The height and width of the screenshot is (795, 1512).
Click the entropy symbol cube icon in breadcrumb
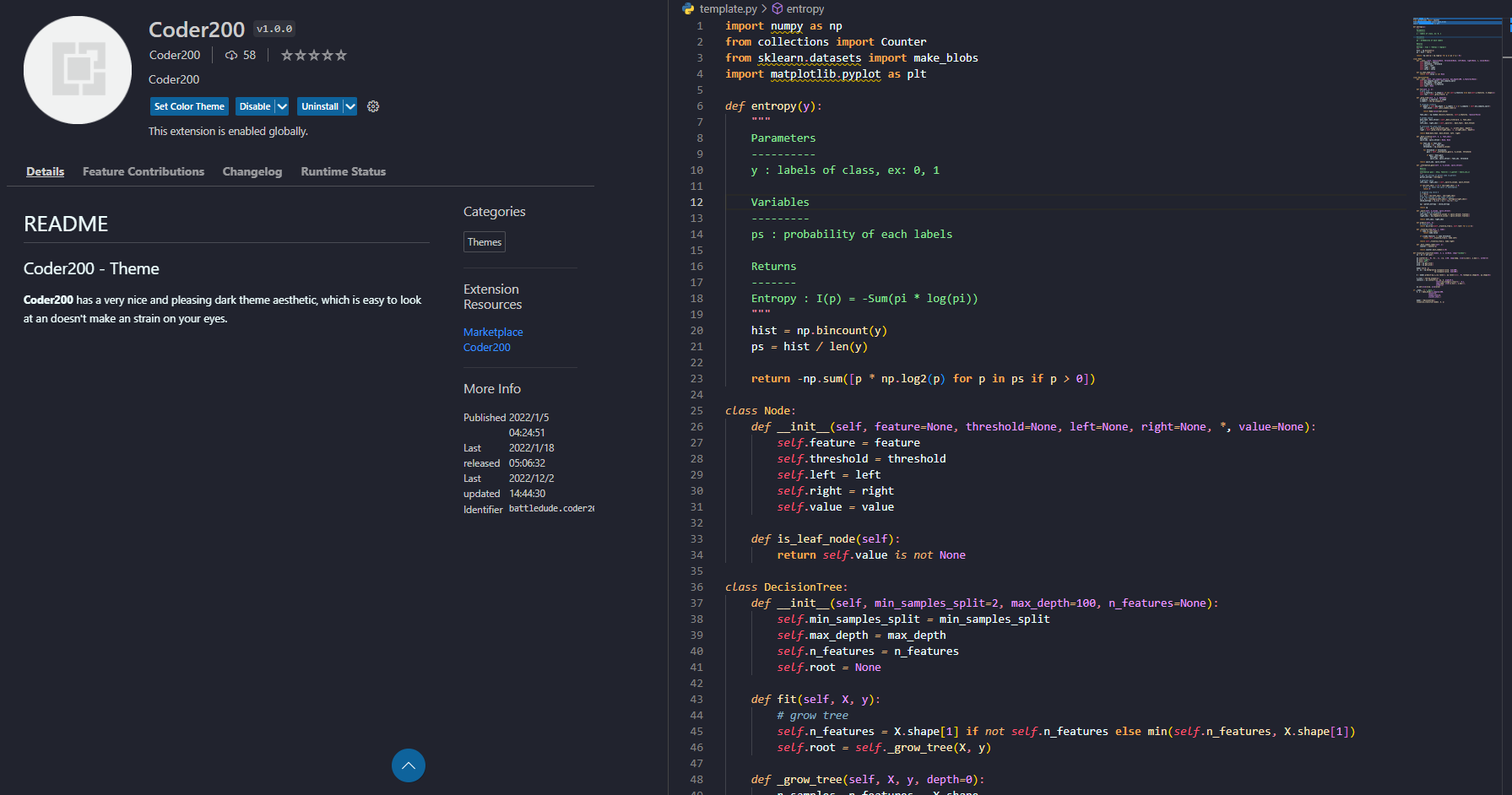[x=778, y=8]
